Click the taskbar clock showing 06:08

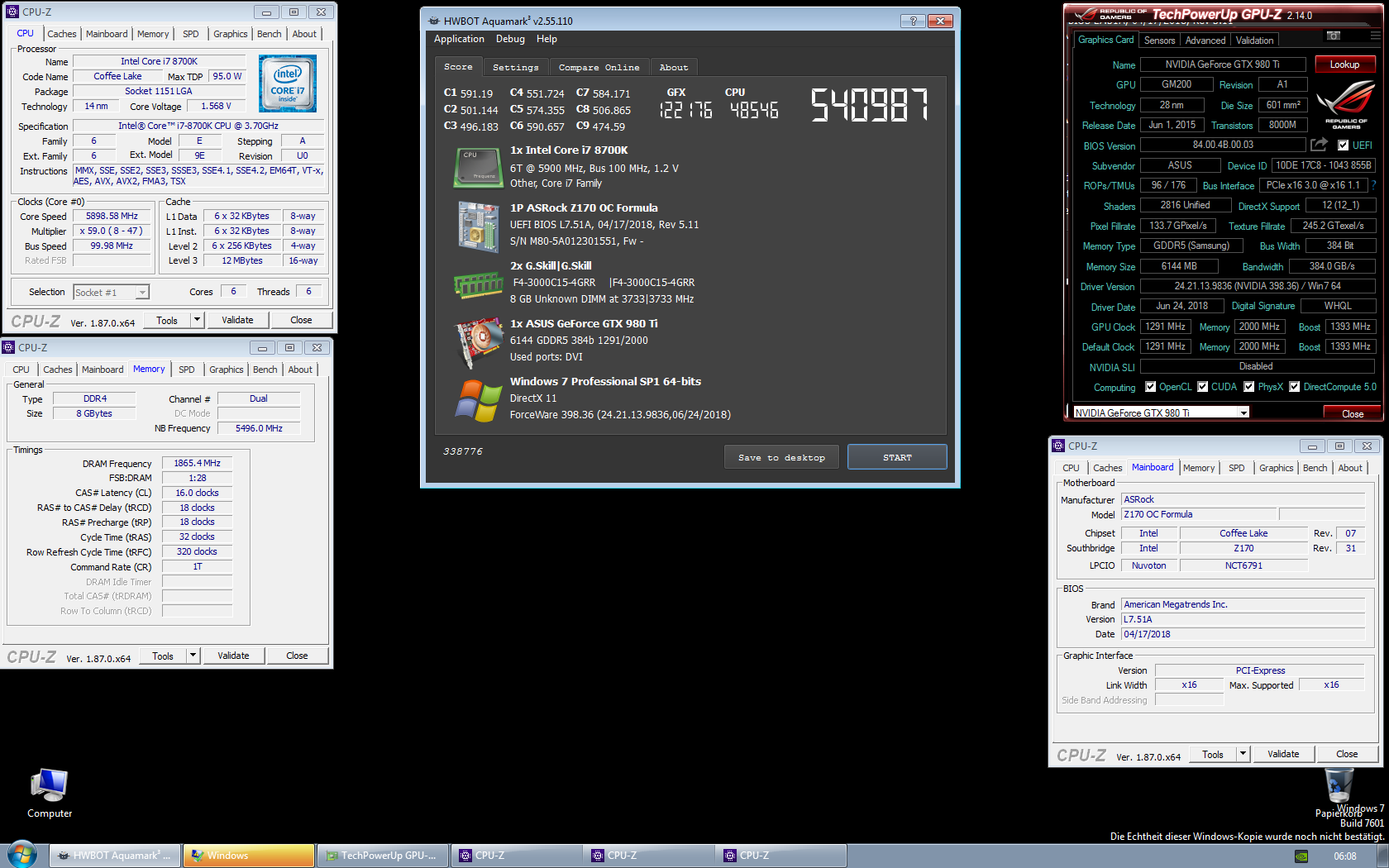[x=1344, y=856]
